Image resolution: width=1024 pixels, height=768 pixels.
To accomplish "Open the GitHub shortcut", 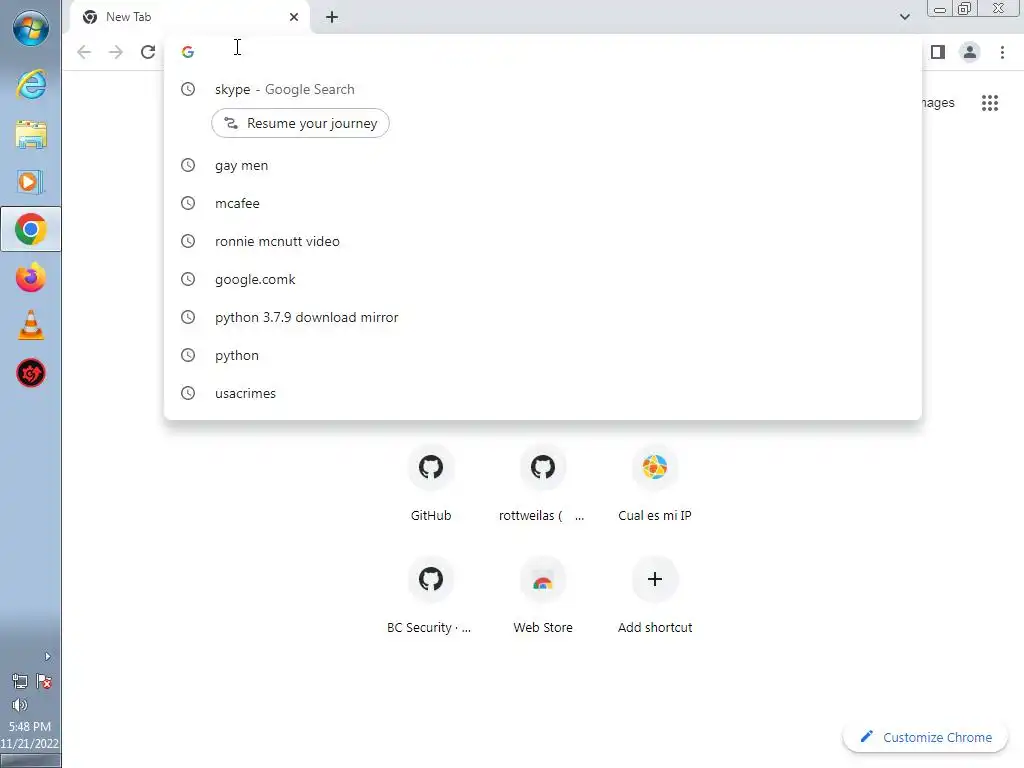I will point(431,485).
